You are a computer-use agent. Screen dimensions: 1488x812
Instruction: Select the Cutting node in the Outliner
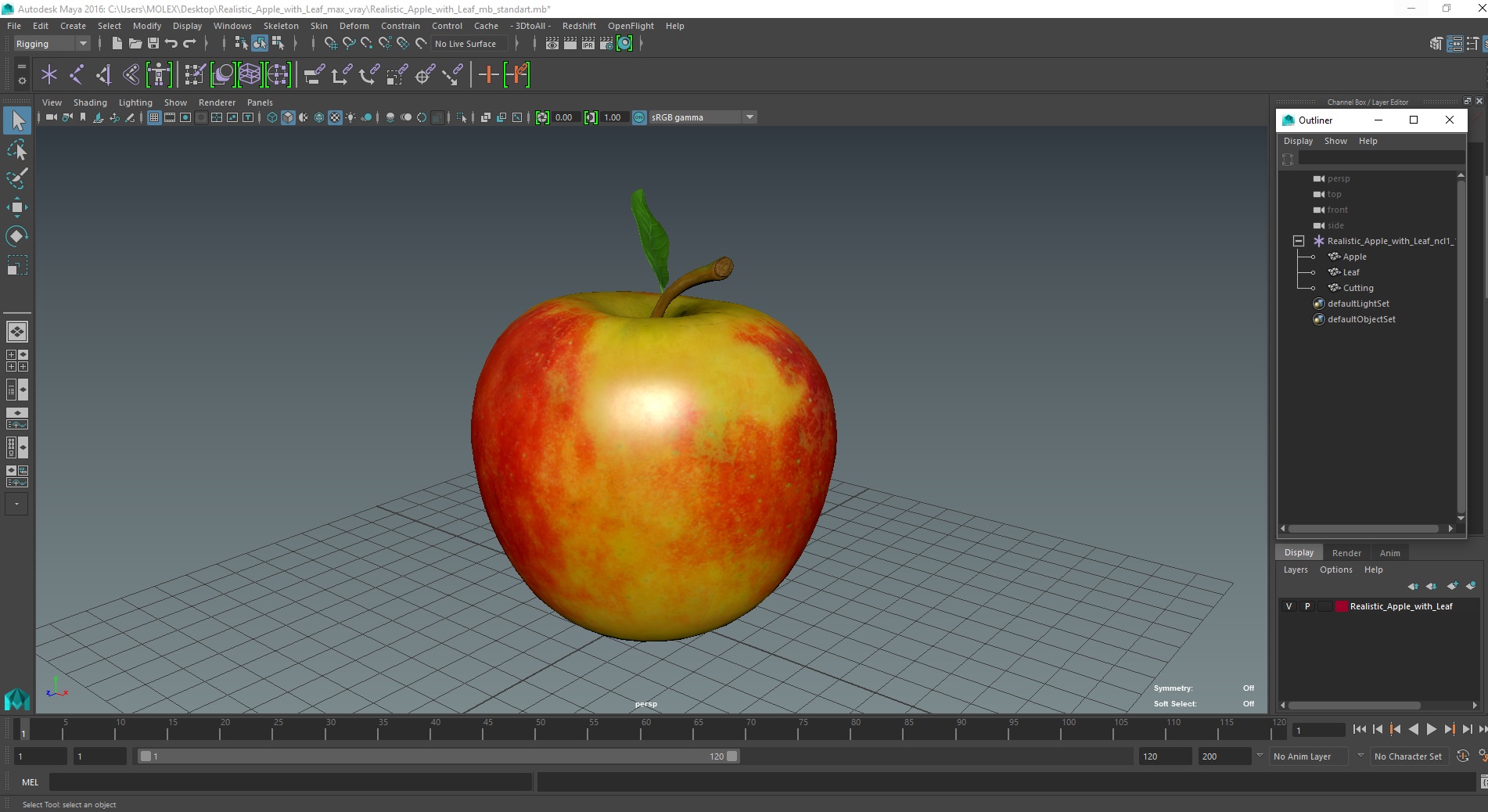tap(1358, 288)
